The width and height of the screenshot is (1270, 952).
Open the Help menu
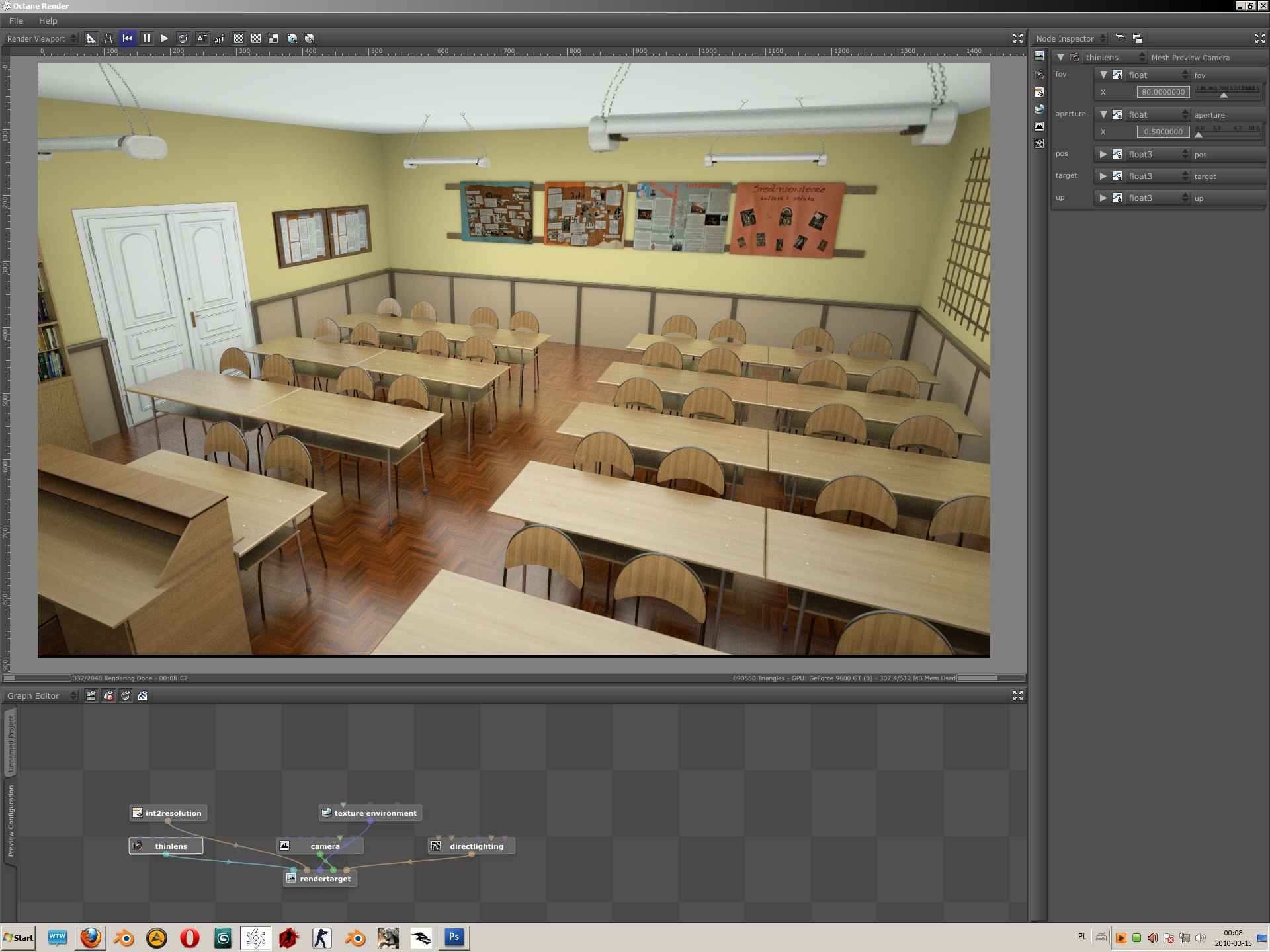point(48,20)
